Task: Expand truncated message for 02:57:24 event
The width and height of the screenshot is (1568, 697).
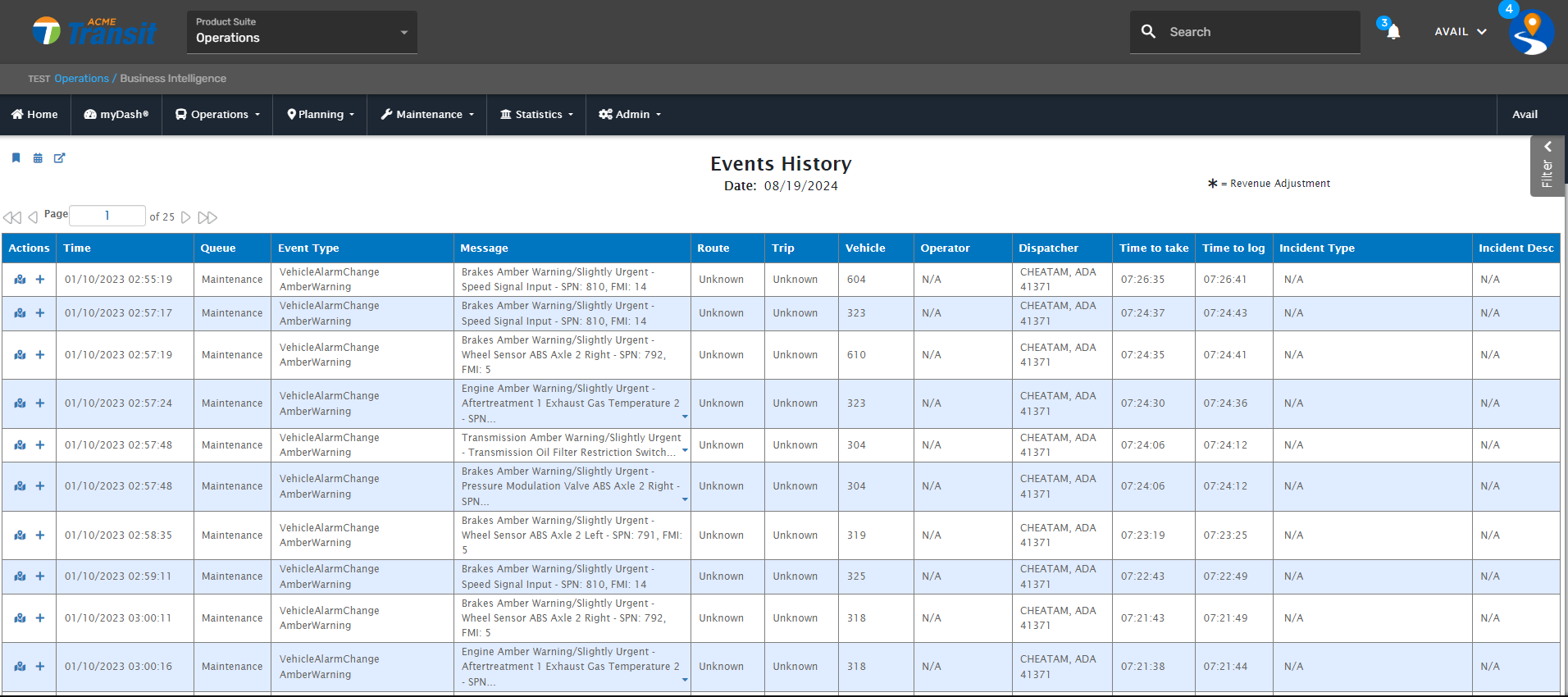Action: (x=685, y=417)
